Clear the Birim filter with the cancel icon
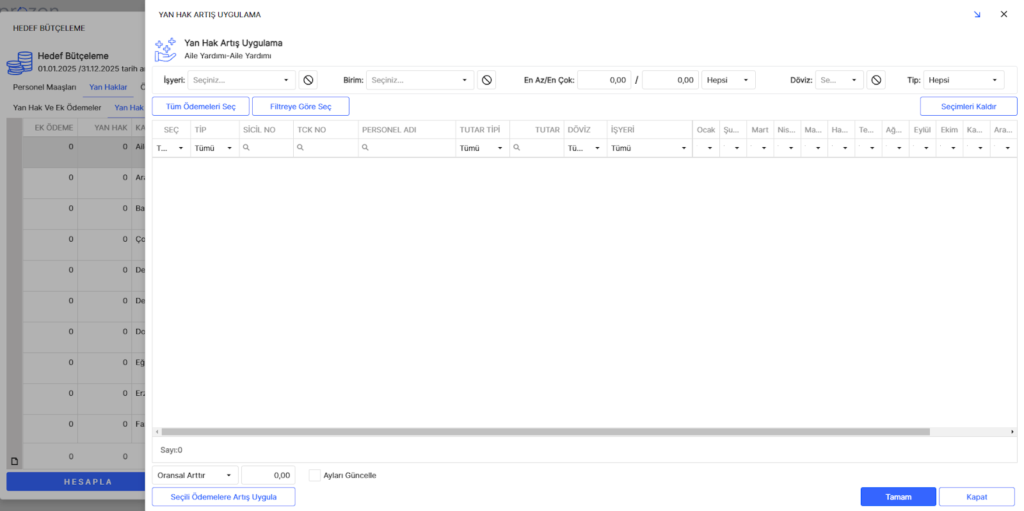Image resolution: width=1024 pixels, height=511 pixels. 487,80
